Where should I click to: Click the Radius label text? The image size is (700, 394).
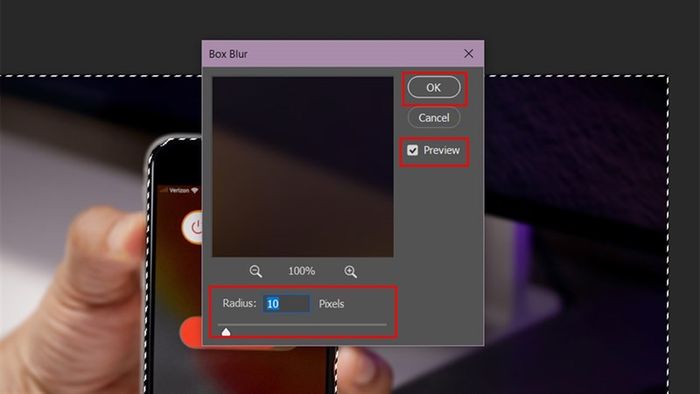pos(240,303)
